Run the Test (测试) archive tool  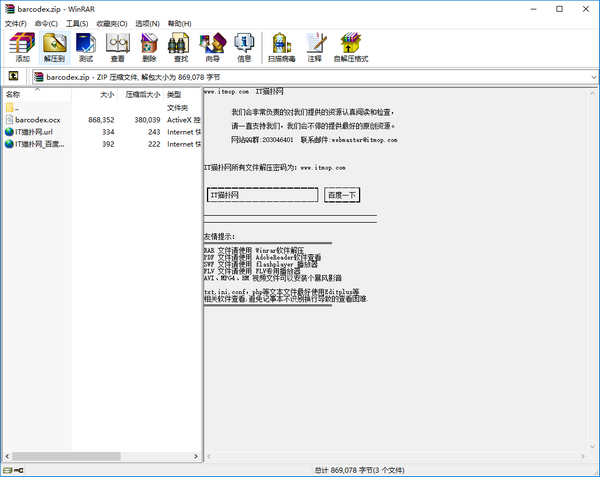tap(86, 47)
